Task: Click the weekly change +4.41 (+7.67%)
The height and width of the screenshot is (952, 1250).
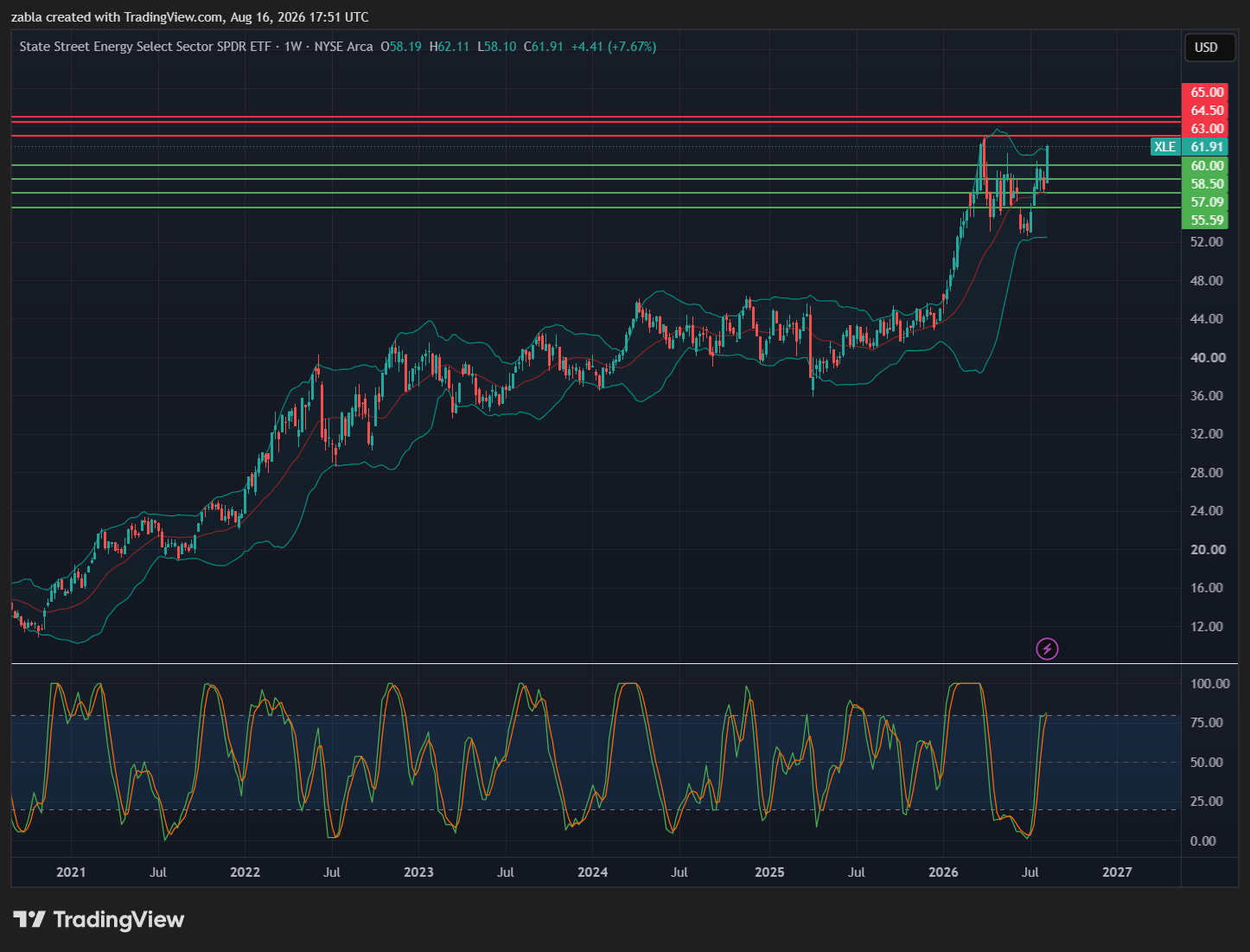Action: coord(614,47)
